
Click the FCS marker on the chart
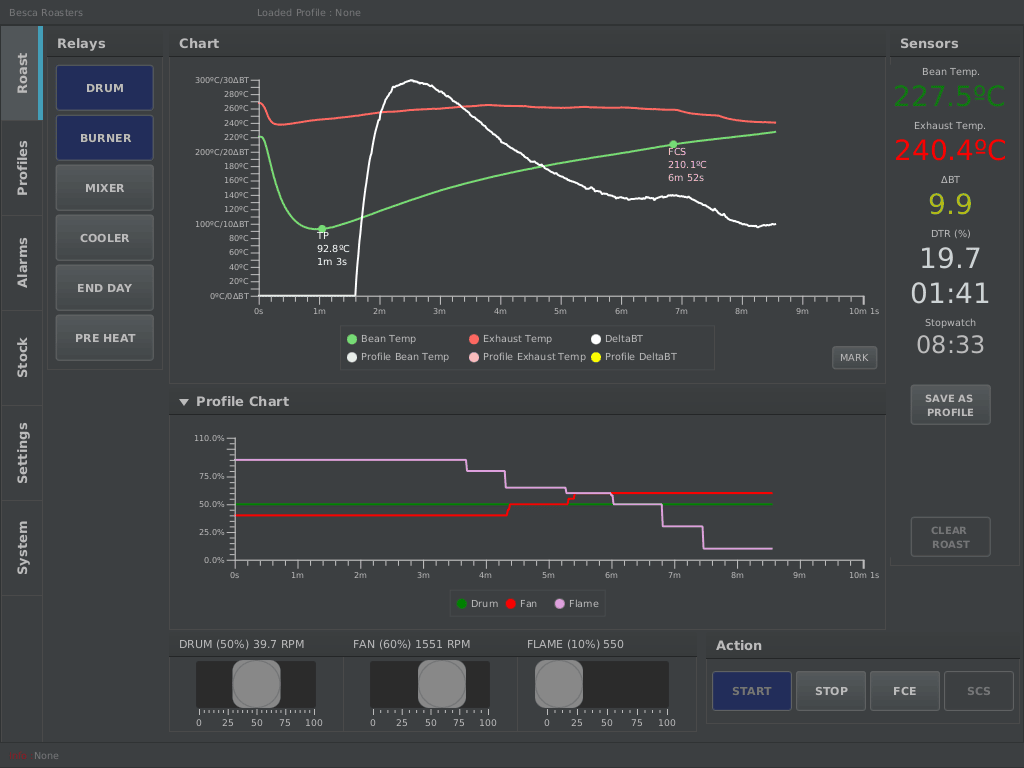click(672, 143)
